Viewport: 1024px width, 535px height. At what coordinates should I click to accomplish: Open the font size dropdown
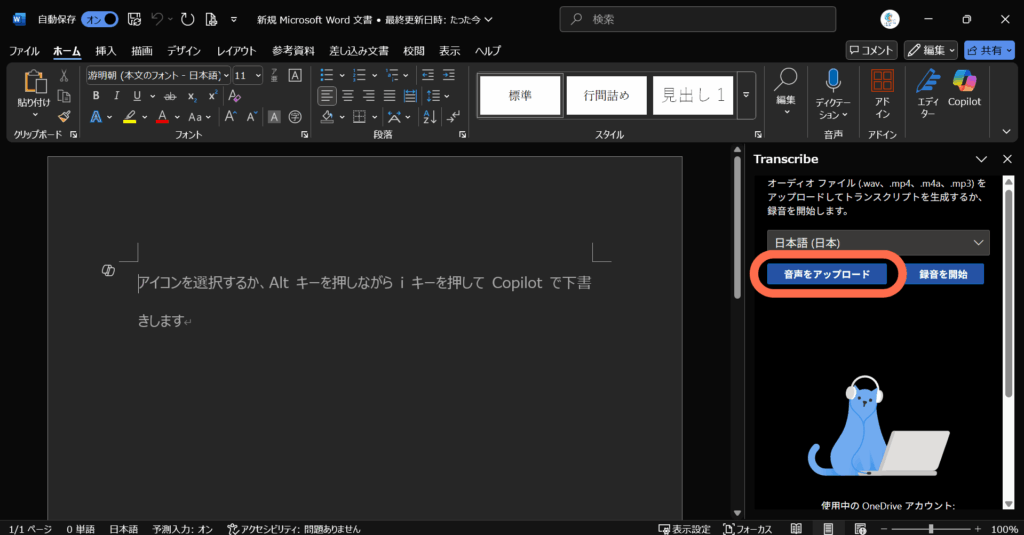pos(258,76)
